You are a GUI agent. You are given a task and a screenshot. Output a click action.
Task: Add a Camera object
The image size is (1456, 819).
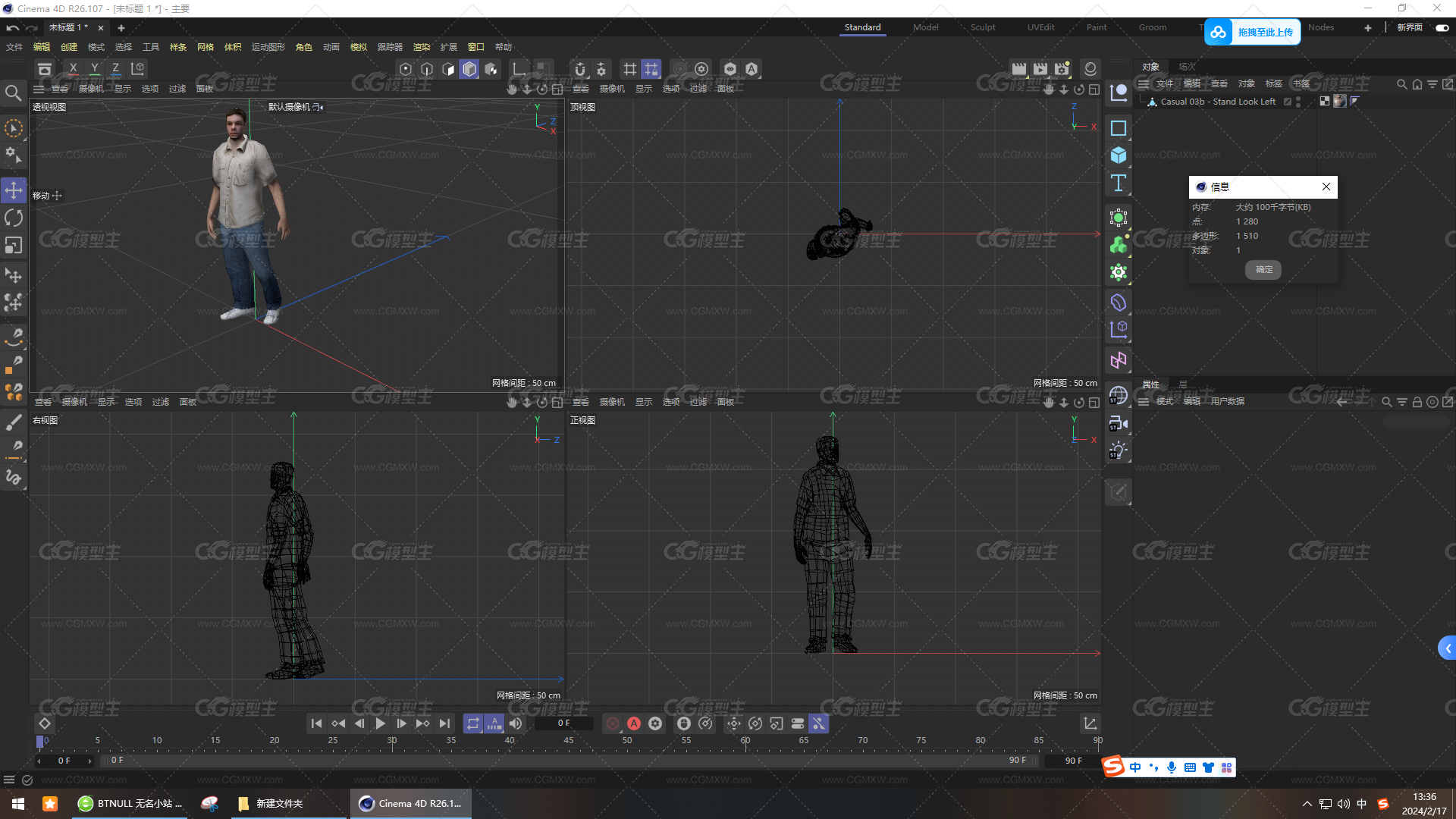click(x=1119, y=423)
